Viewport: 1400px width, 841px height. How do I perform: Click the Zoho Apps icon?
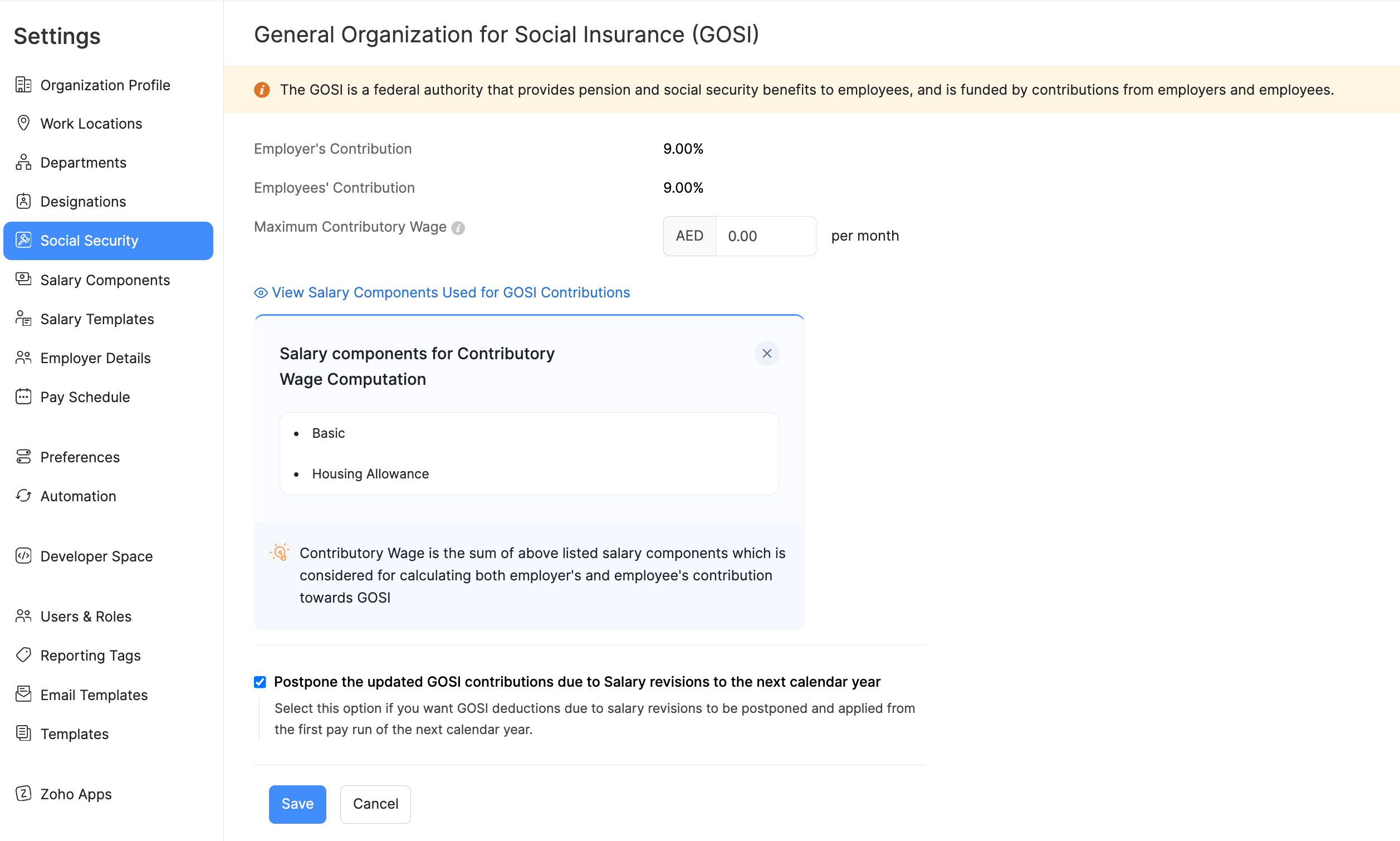click(x=23, y=794)
